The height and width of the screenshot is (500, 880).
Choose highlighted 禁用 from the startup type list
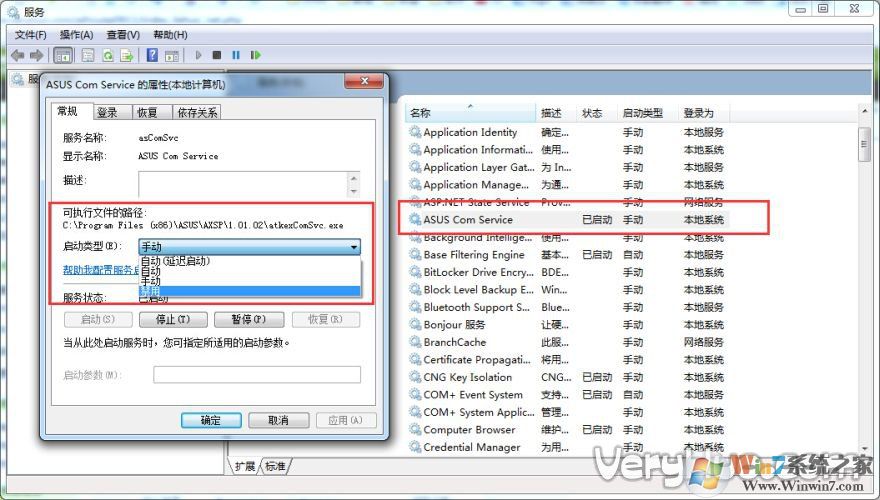coord(249,291)
